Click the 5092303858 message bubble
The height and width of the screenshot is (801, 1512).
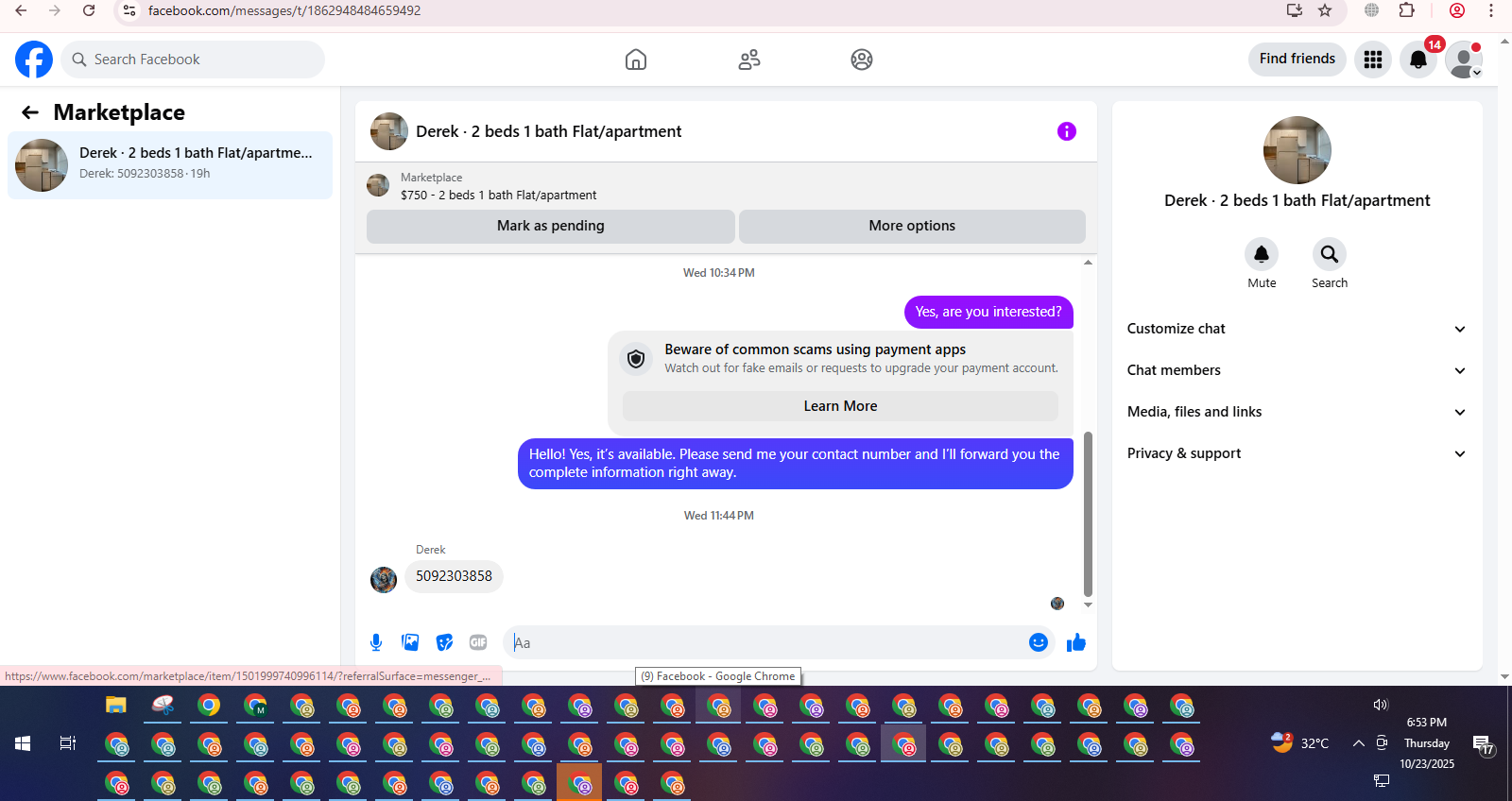(454, 576)
